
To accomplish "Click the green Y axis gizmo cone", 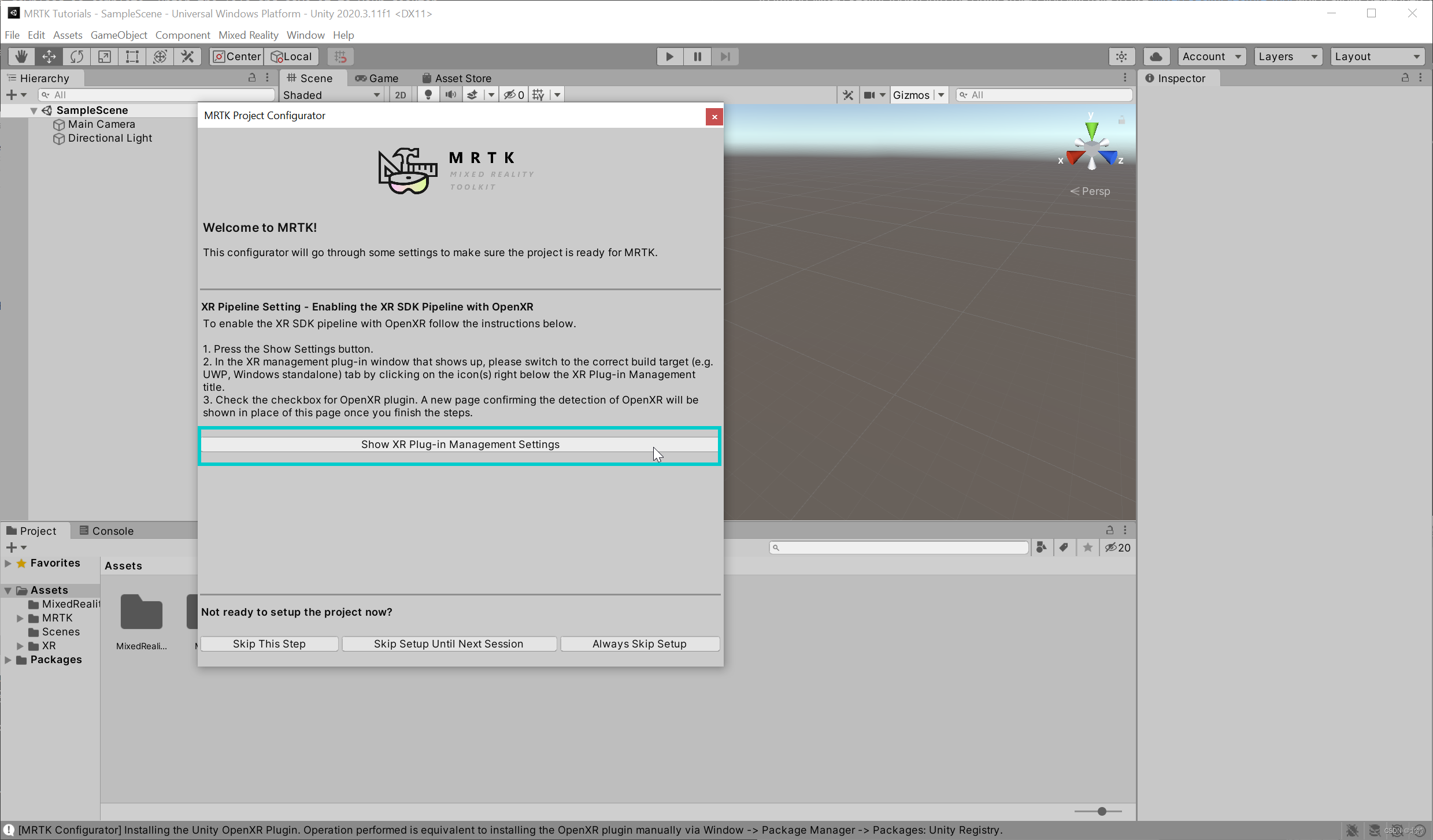I will [1091, 130].
